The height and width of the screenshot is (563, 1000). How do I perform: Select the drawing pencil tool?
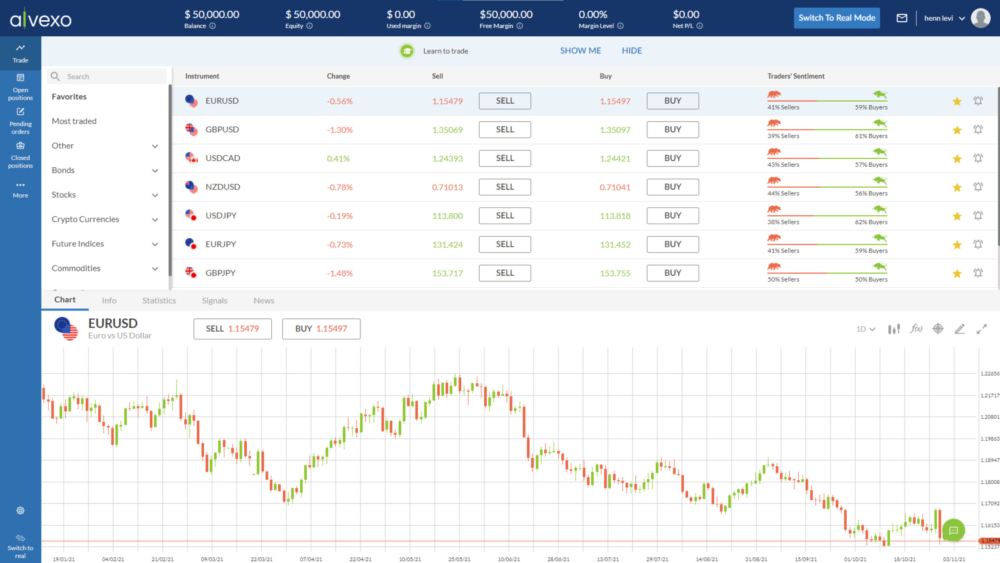click(x=960, y=329)
